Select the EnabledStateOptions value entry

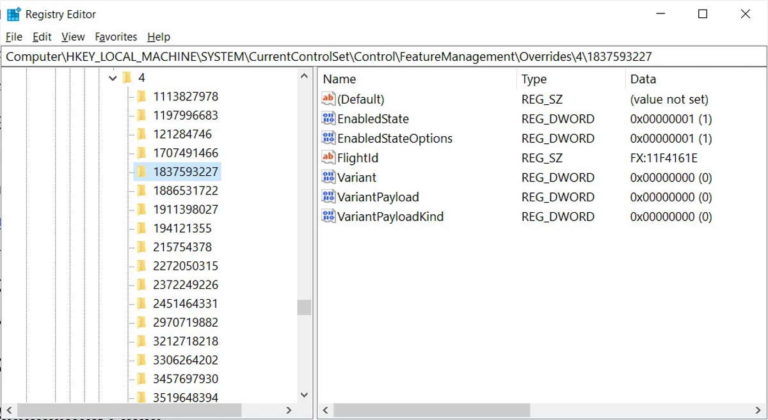point(394,138)
